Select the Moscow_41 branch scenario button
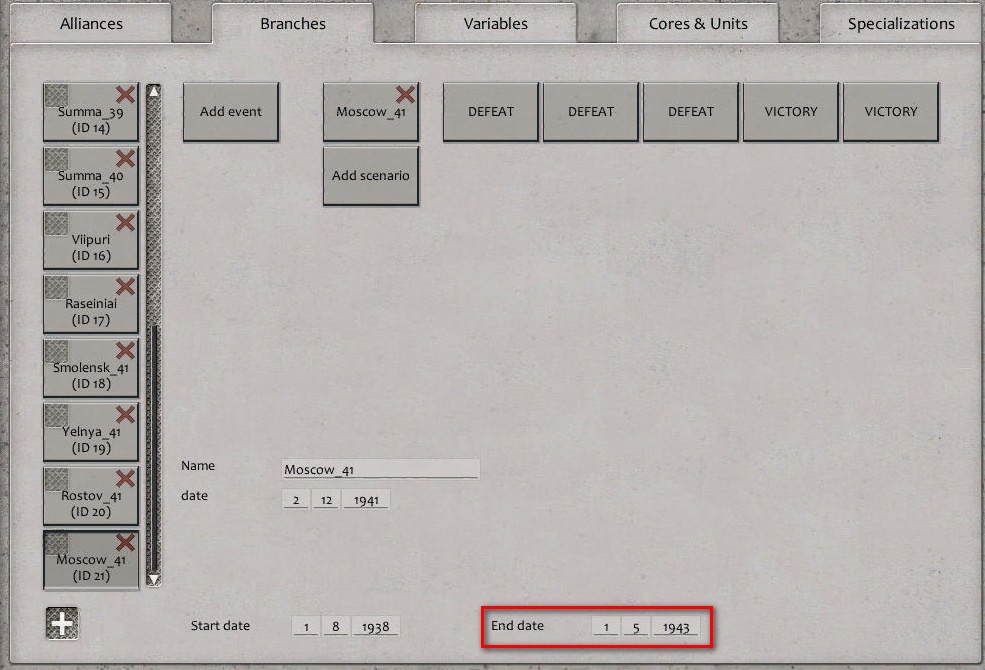985x670 pixels. pos(371,113)
